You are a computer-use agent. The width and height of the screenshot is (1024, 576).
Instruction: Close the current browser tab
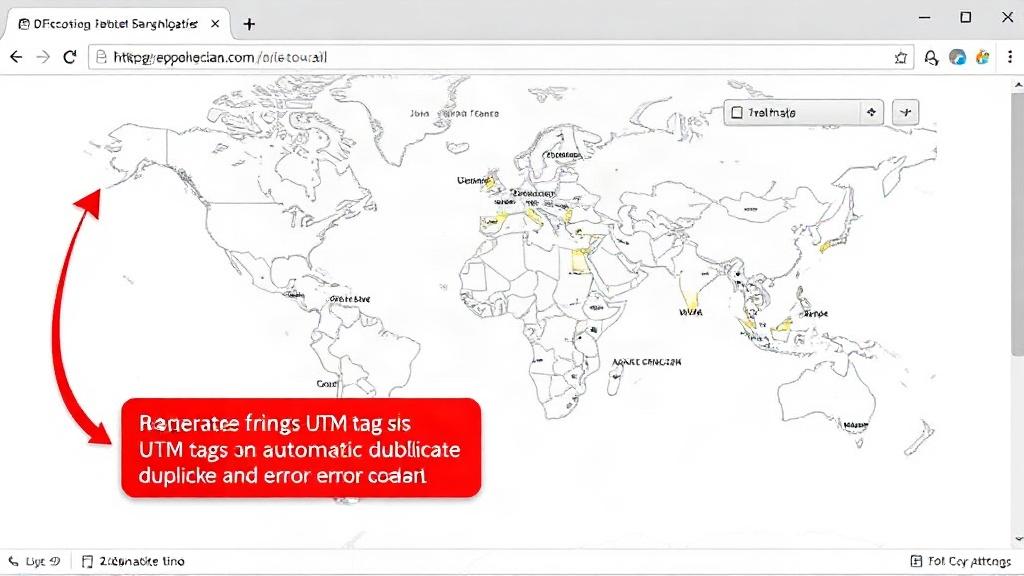(x=215, y=24)
